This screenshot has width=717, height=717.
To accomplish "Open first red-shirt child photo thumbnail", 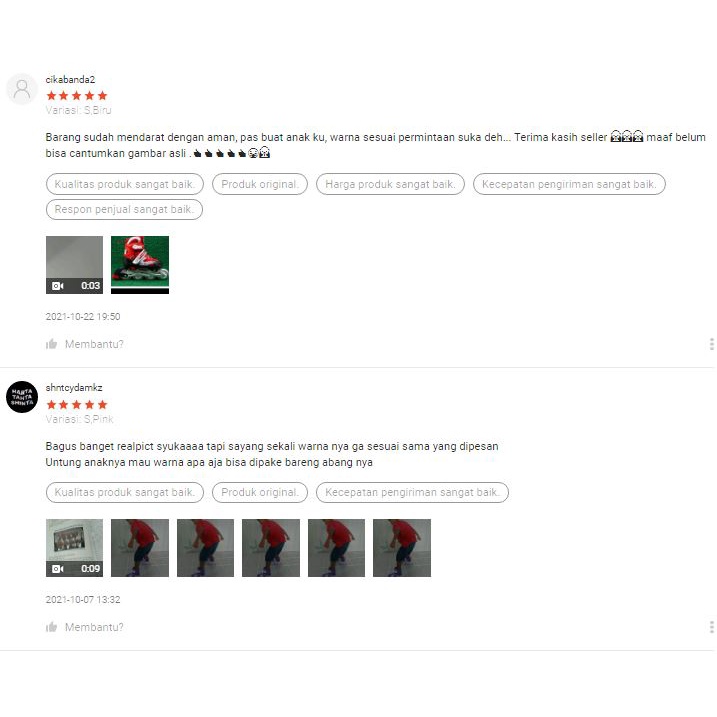I will (140, 548).
